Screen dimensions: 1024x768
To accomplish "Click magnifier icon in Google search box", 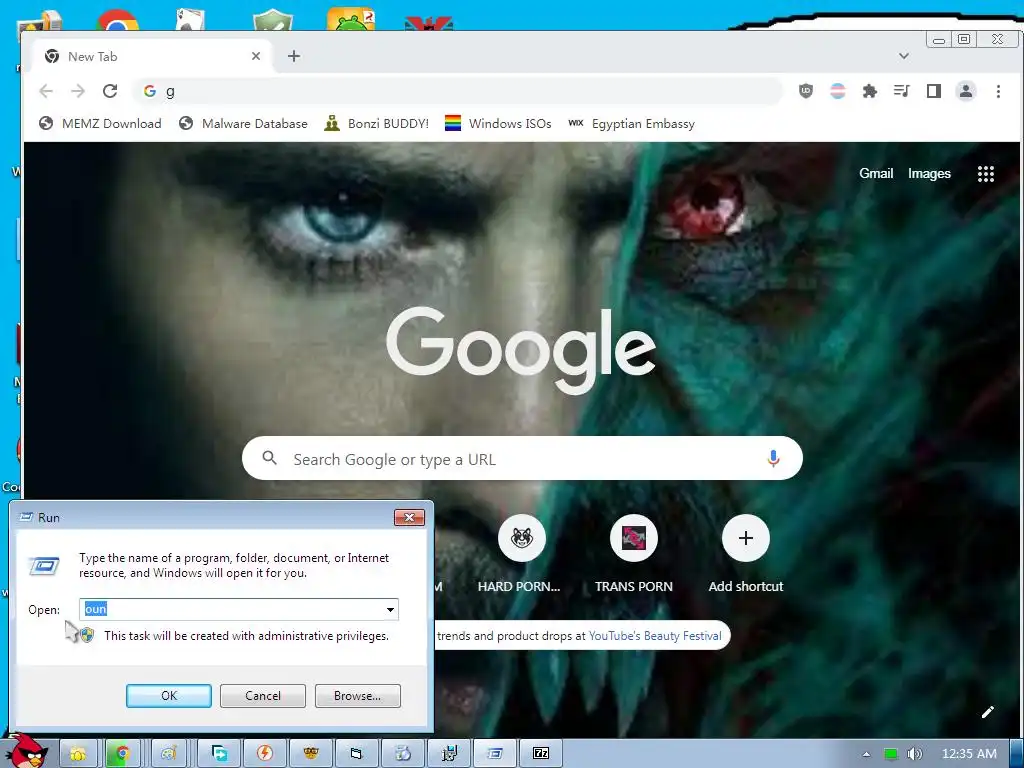I will tap(269, 458).
